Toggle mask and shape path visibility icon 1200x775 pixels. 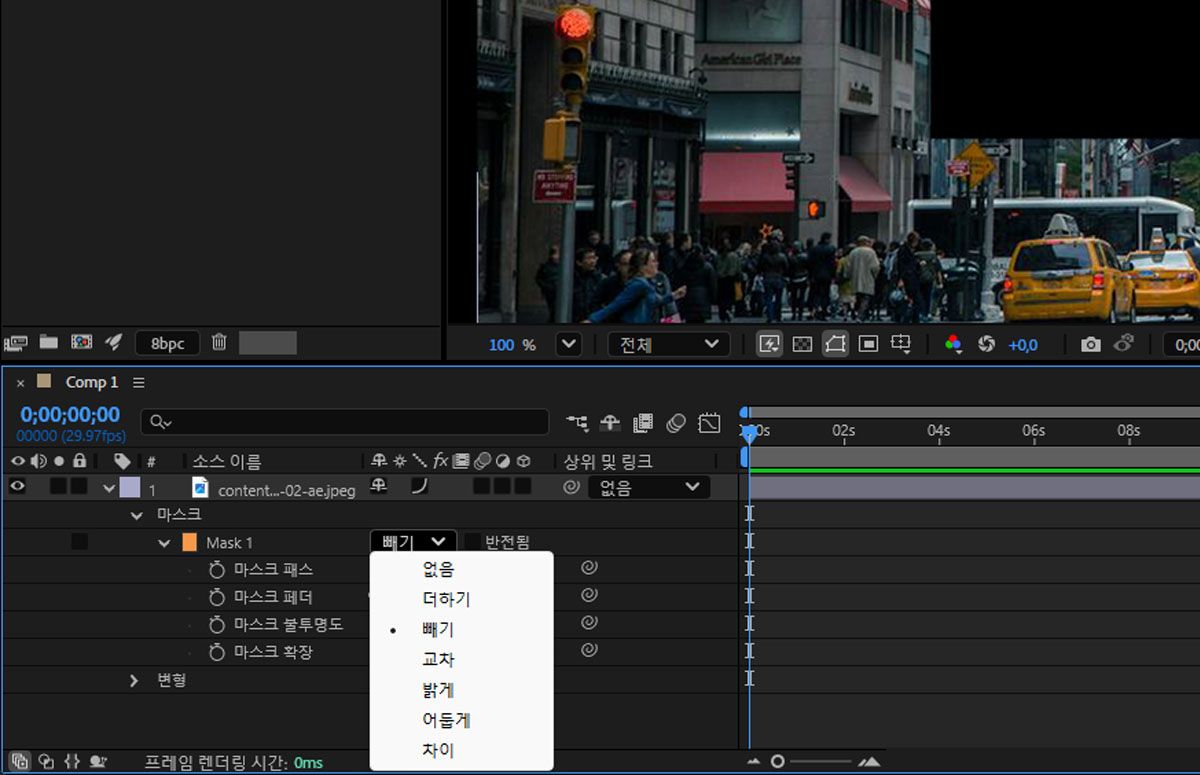pos(835,344)
